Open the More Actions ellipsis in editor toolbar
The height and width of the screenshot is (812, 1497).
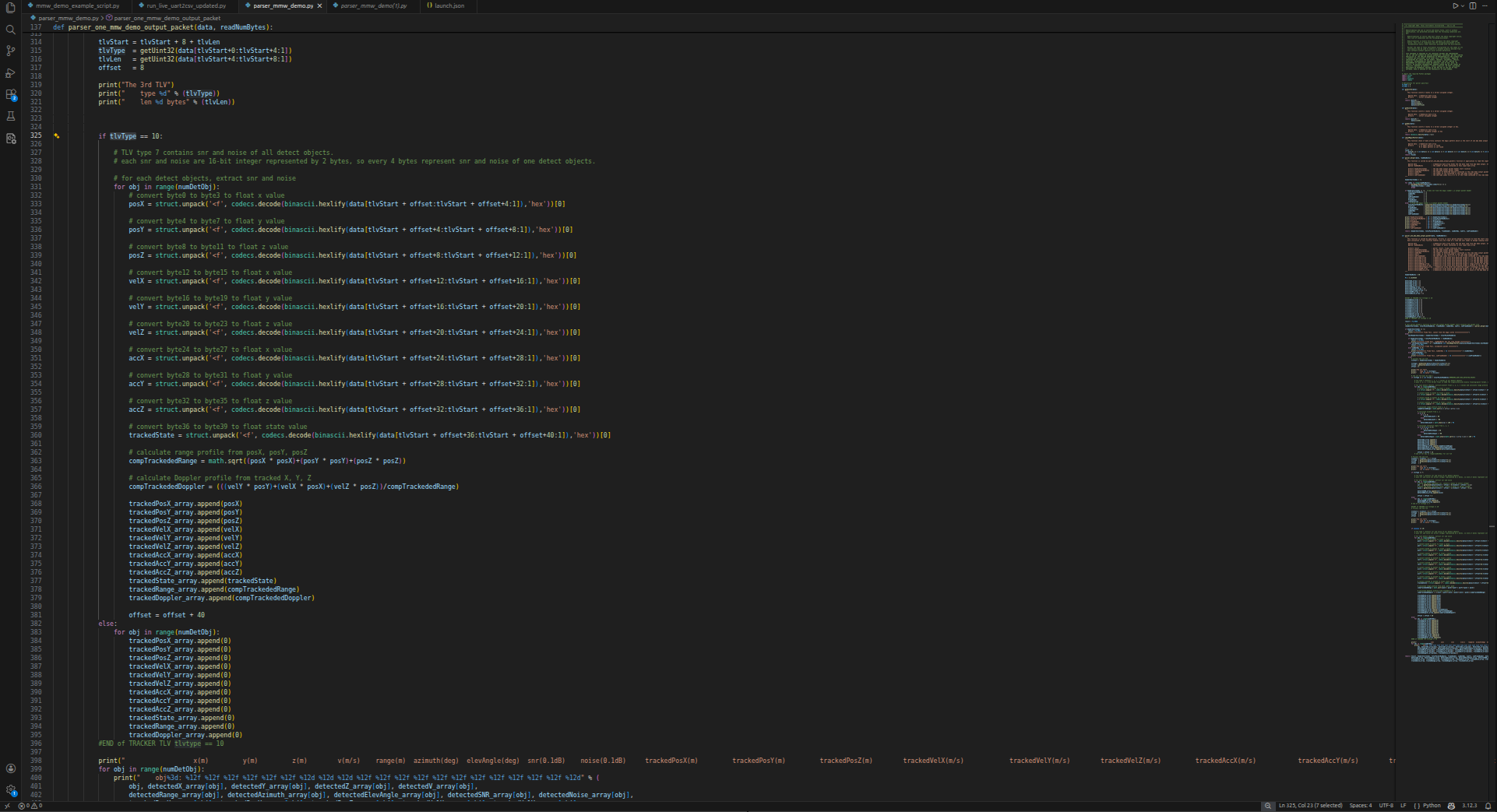point(1486,5)
